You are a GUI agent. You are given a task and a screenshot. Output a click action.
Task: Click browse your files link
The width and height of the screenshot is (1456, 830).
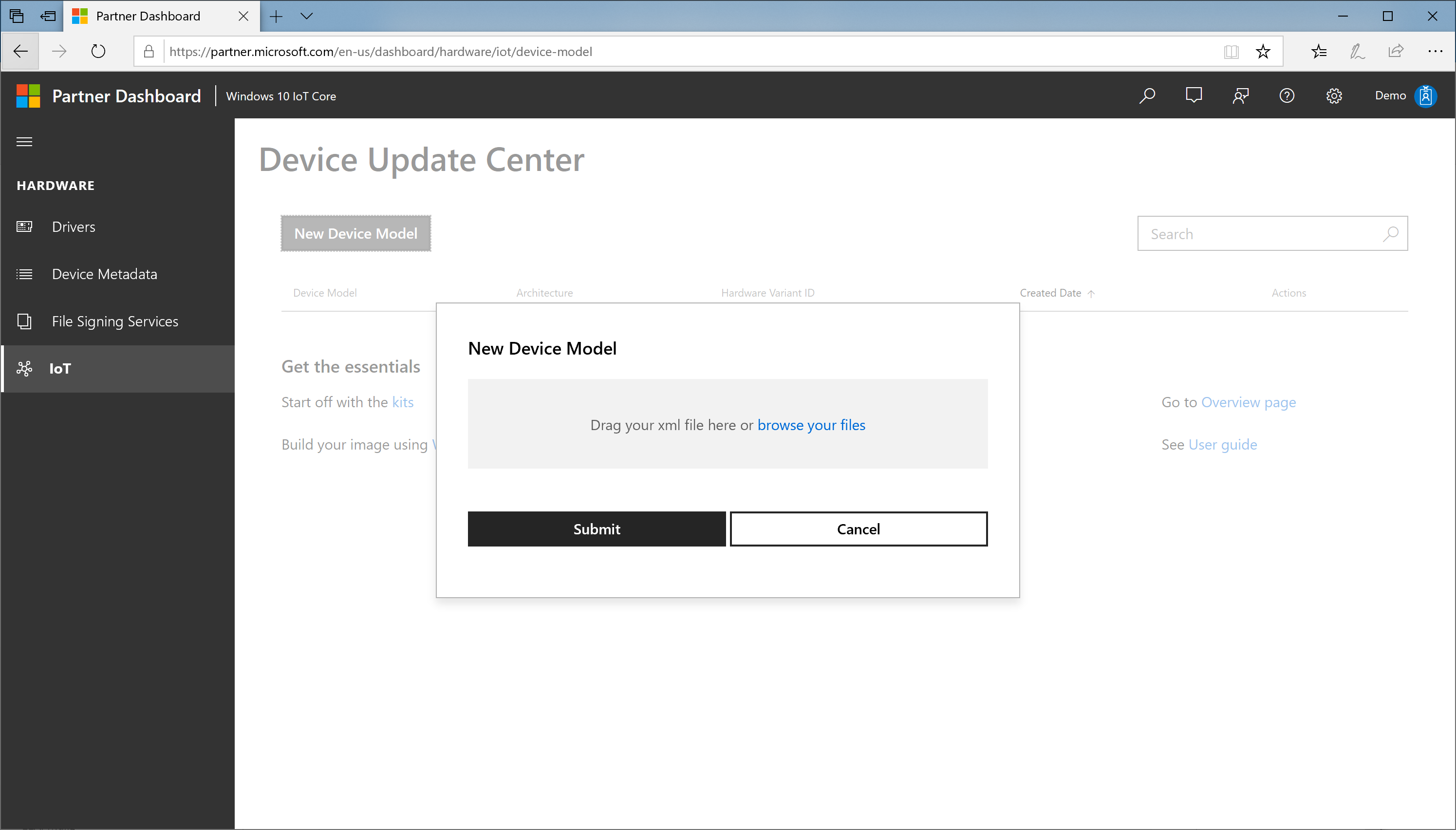pos(811,424)
